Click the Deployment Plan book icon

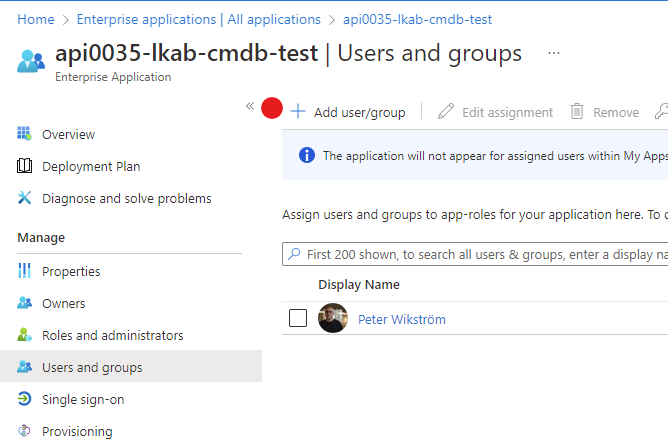coord(24,165)
